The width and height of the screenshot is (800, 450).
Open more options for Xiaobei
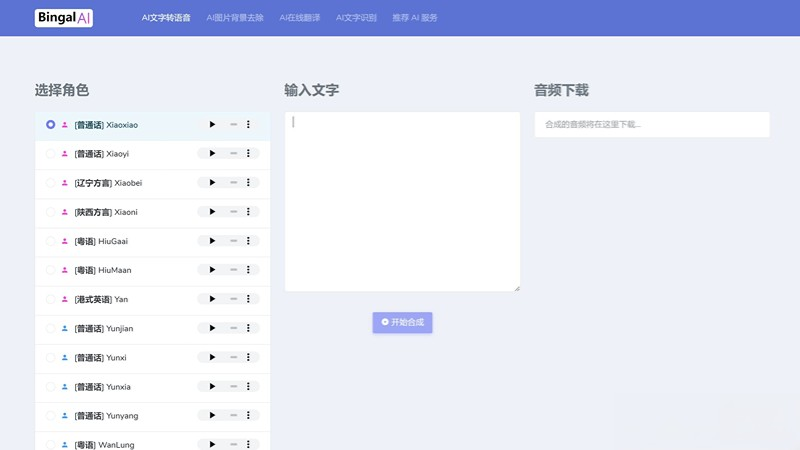(x=248, y=183)
